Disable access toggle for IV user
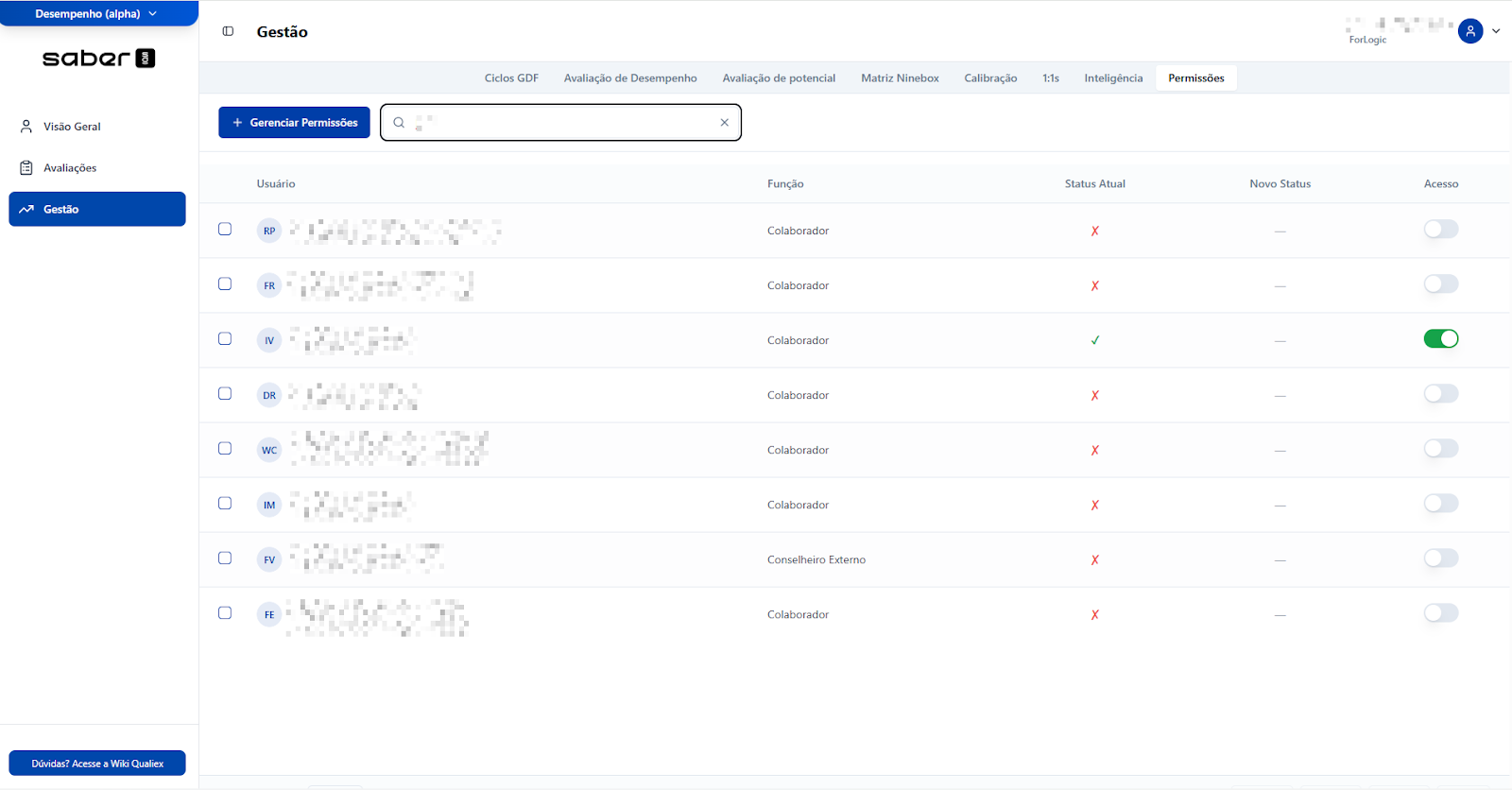Image resolution: width=1512 pixels, height=790 pixels. pos(1440,339)
